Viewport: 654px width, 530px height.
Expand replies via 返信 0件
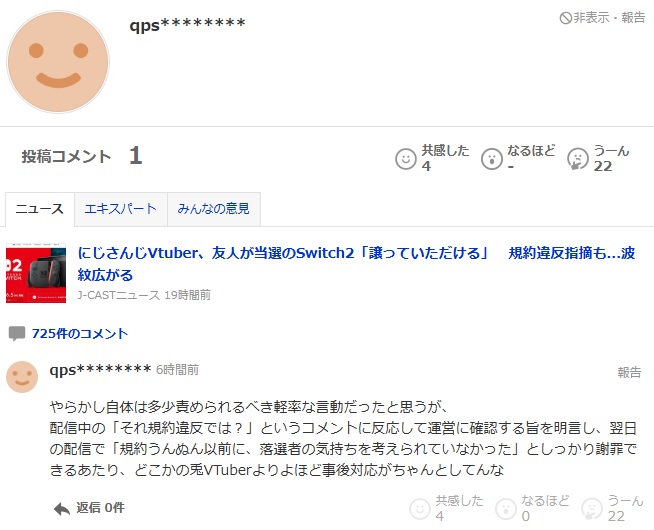pyautogui.click(x=100, y=508)
